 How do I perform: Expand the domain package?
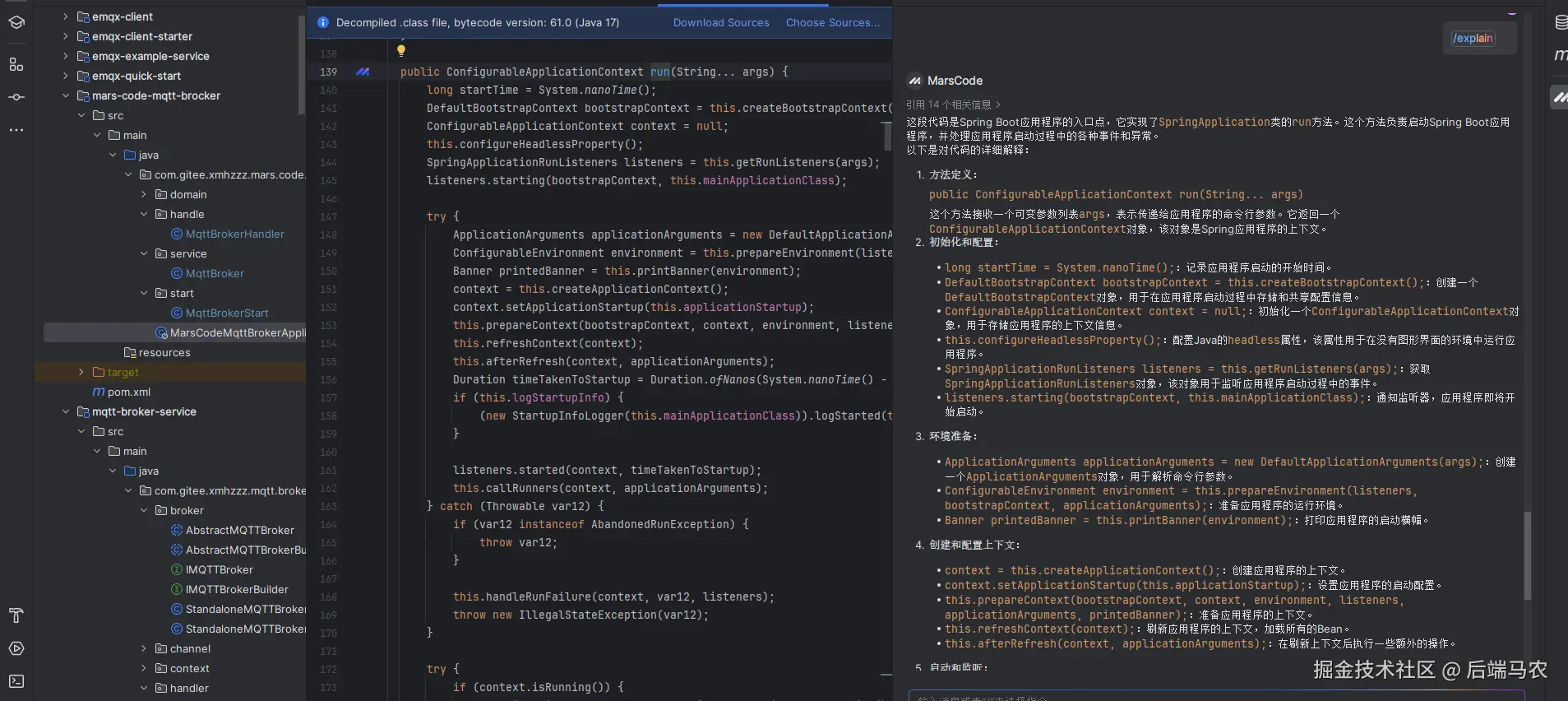coord(143,194)
